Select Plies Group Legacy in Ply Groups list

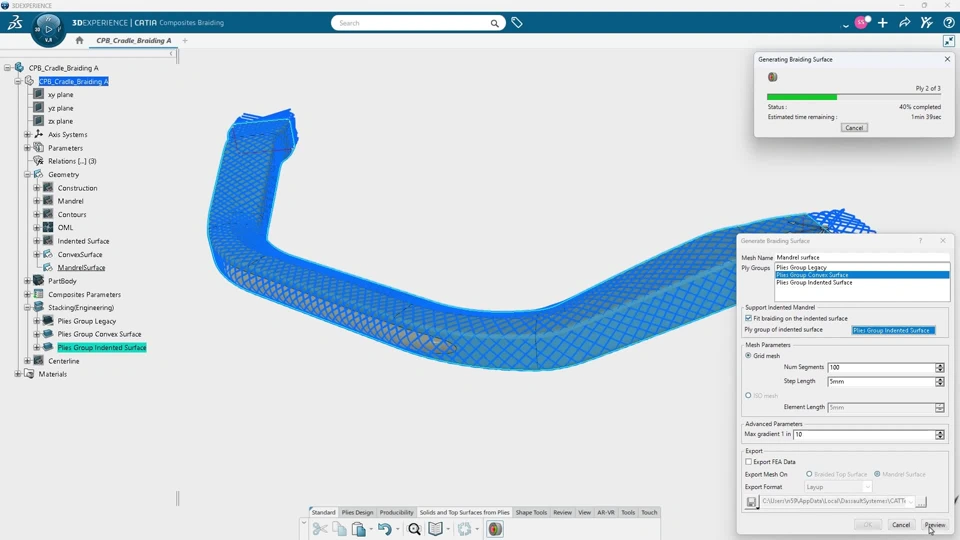801,268
